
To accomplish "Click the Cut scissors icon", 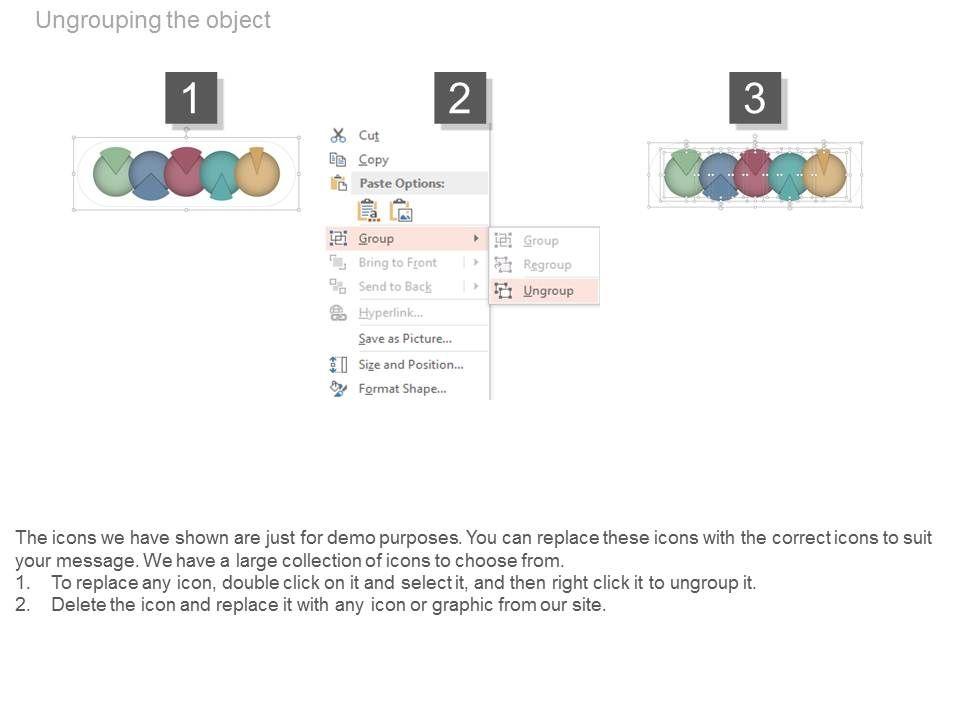I will 338,135.
